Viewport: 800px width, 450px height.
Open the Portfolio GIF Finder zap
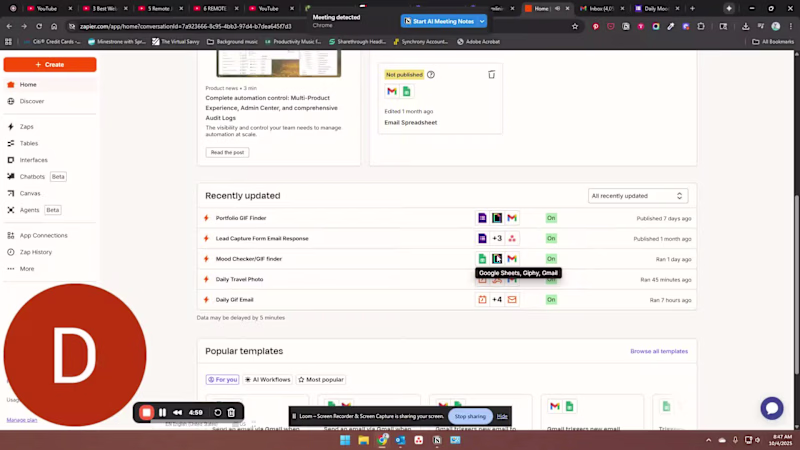click(x=241, y=218)
